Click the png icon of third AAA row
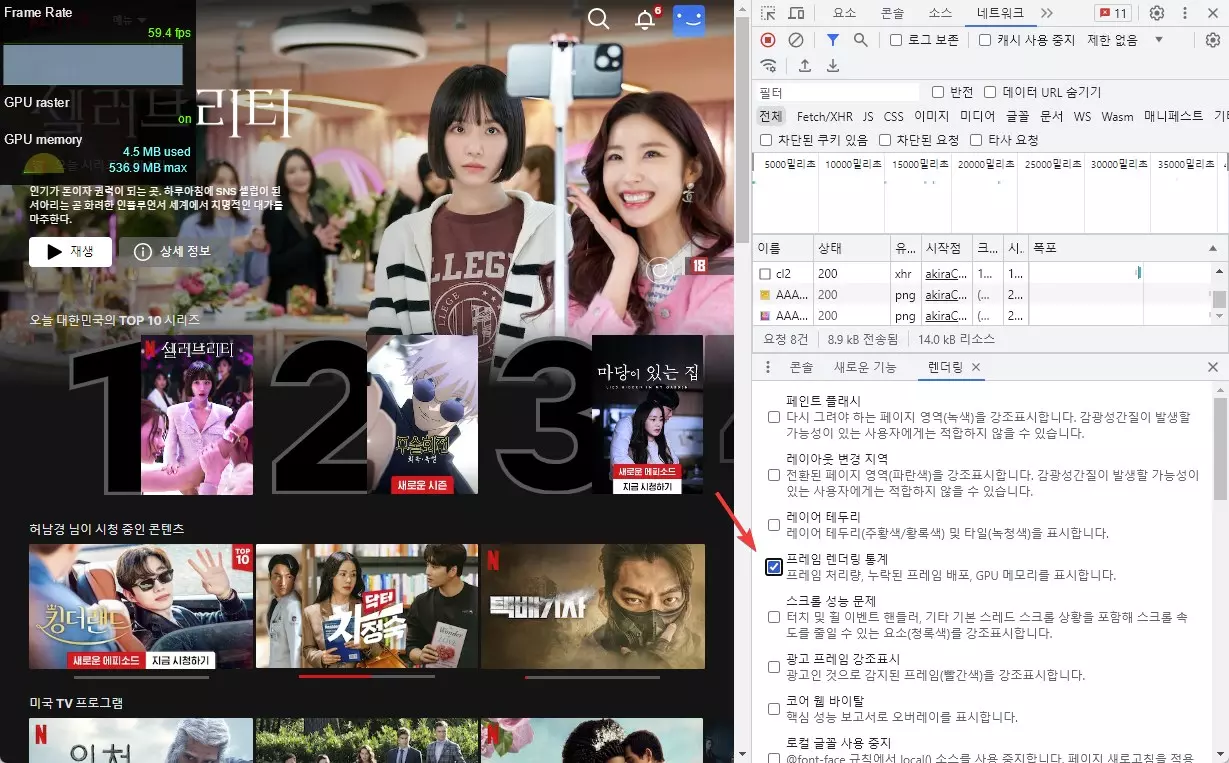This screenshot has height=763, width=1229. click(765, 316)
